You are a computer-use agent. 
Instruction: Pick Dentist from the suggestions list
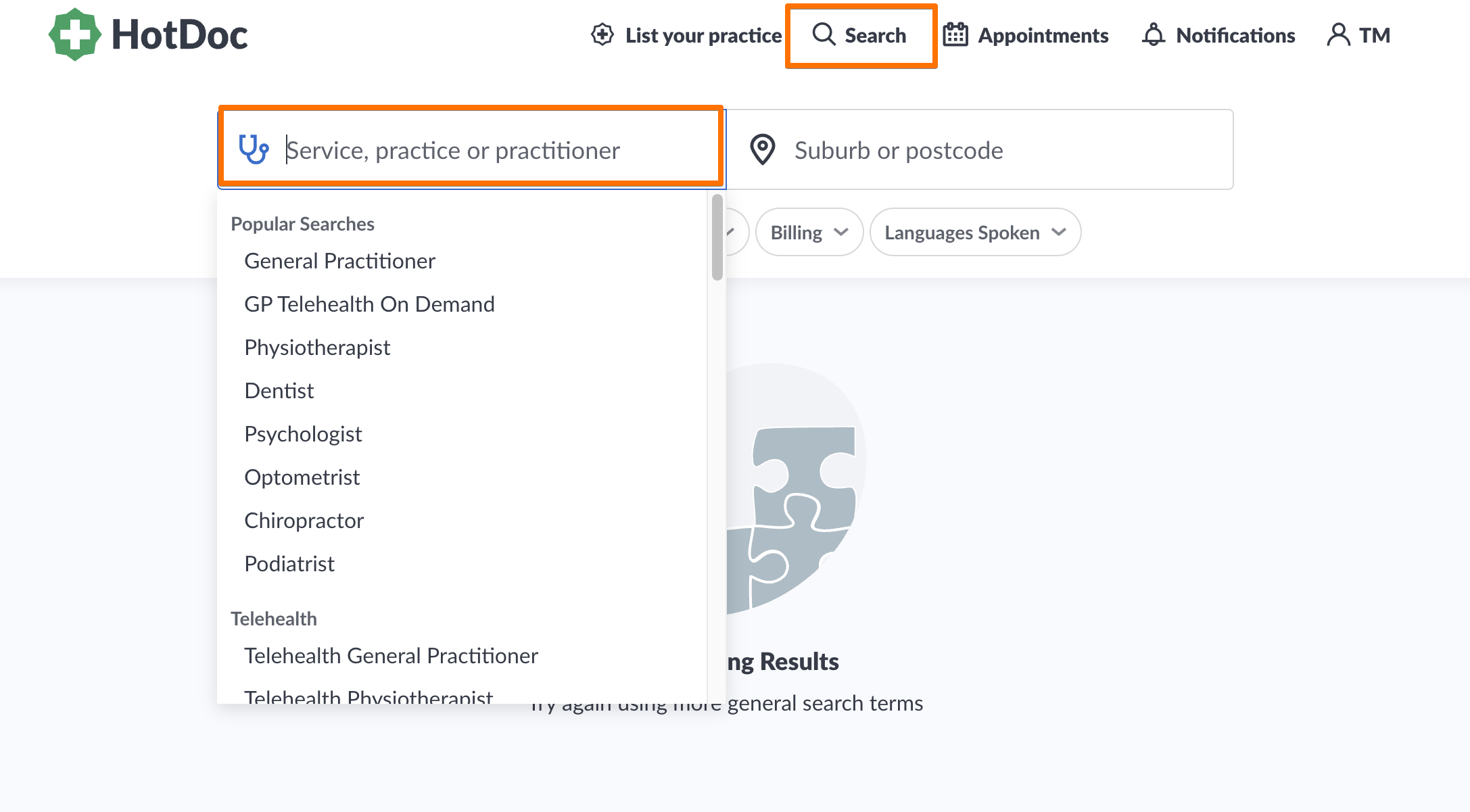279,390
